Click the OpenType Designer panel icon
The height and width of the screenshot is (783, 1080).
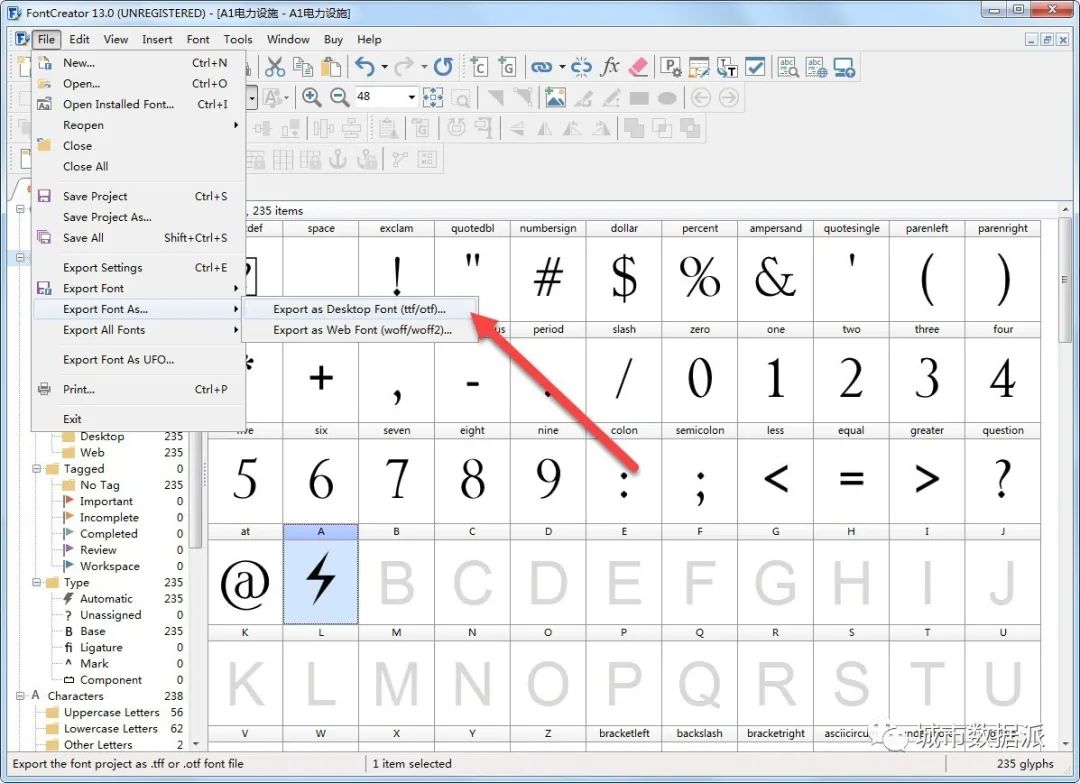click(699, 67)
